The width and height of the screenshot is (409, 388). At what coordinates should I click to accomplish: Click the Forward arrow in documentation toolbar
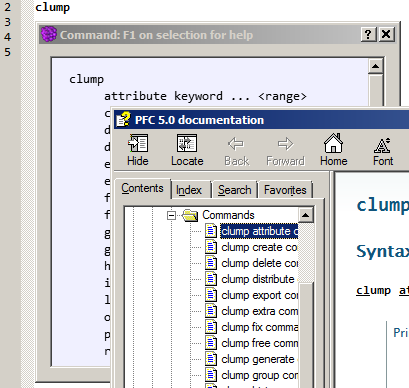[285, 150]
